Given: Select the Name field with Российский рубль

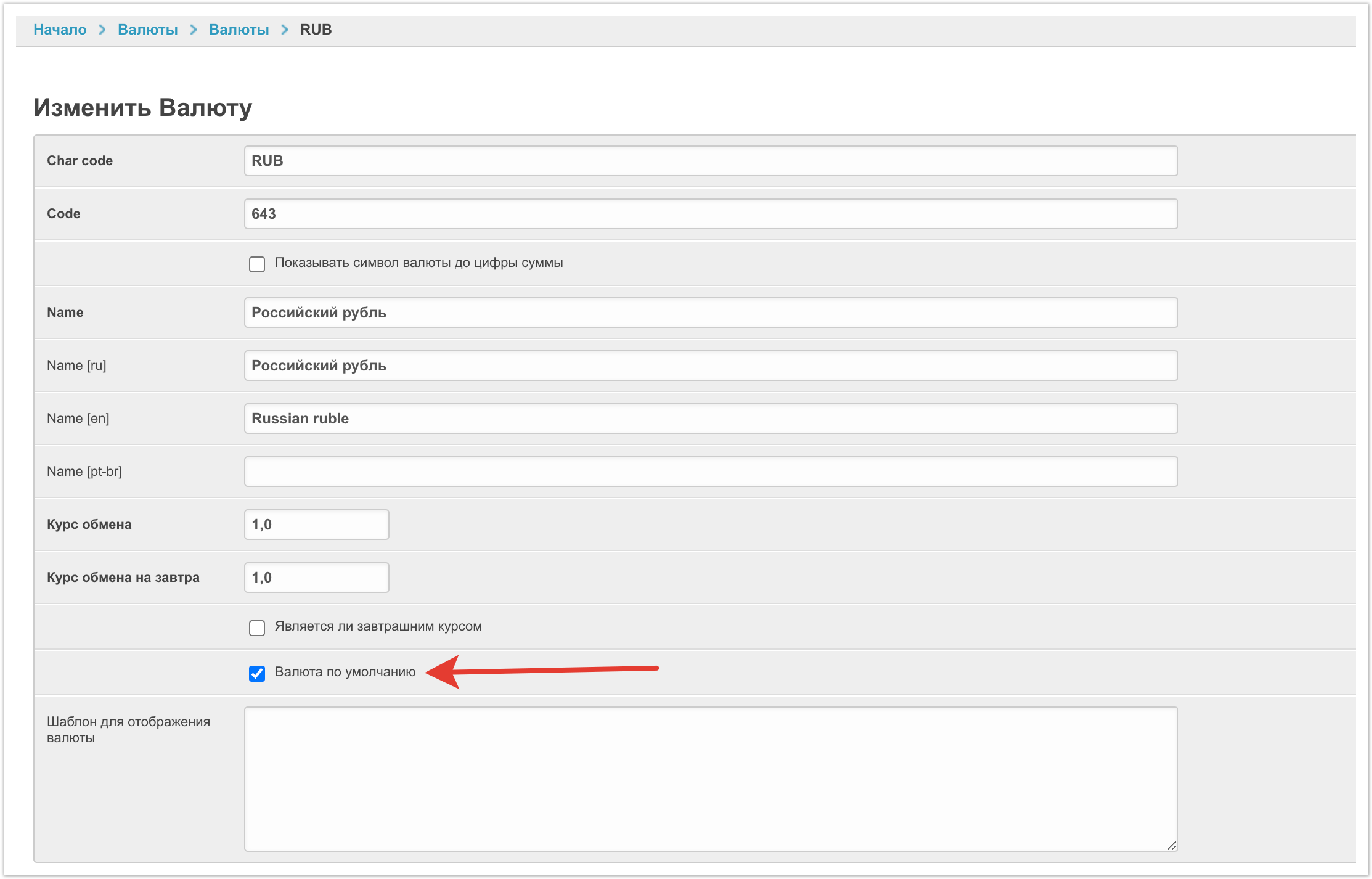Looking at the screenshot, I should pyautogui.click(x=710, y=313).
